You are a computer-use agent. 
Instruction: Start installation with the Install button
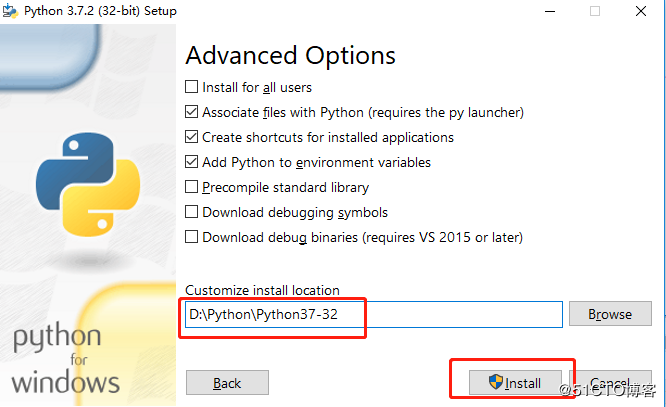pos(515,383)
